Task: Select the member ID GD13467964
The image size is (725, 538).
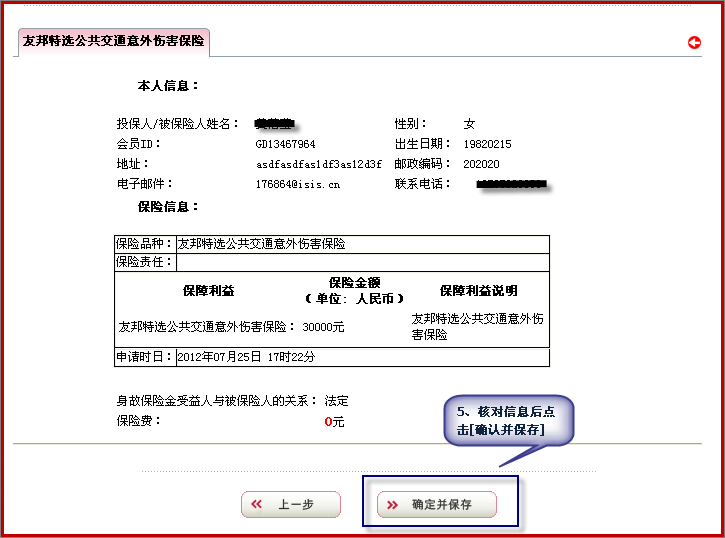Action: 285,144
